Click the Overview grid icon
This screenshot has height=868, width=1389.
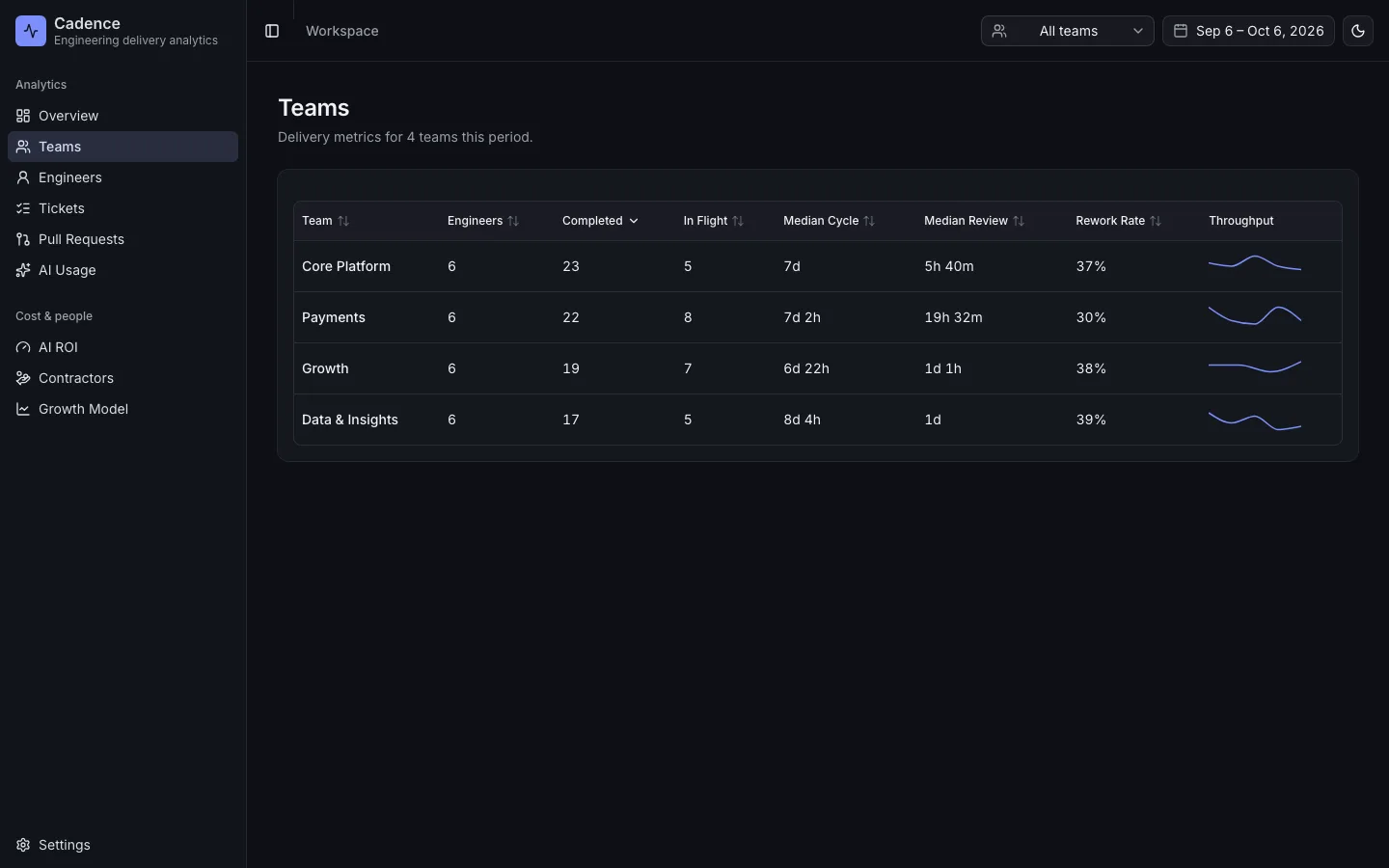click(x=23, y=116)
